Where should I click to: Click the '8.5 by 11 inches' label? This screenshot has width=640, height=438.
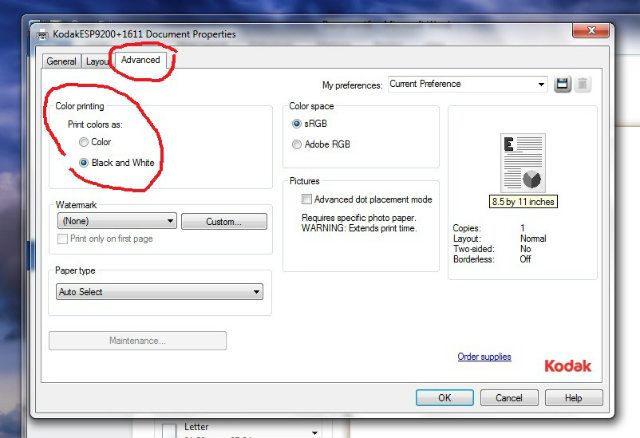523,202
